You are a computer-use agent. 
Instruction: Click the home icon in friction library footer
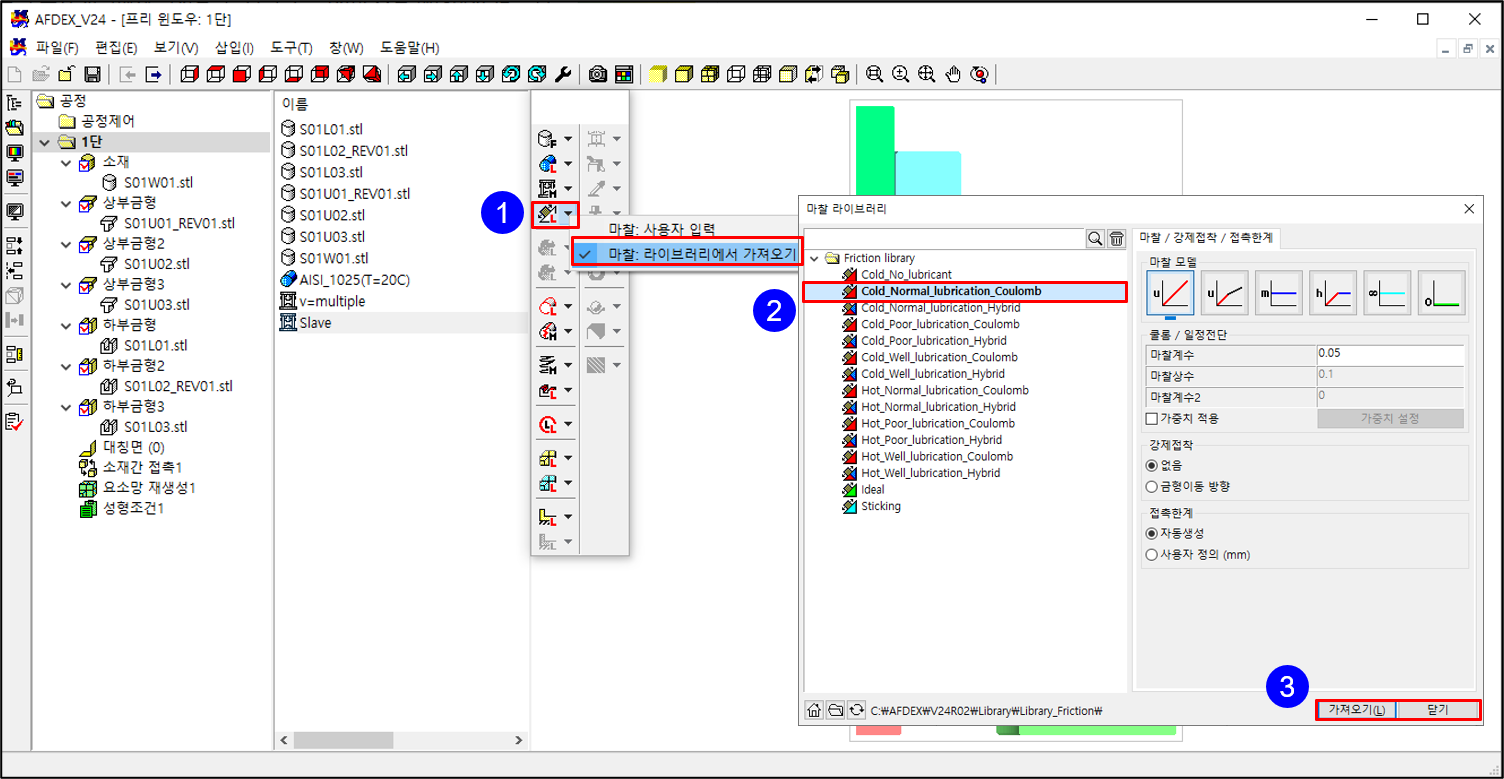click(x=814, y=710)
